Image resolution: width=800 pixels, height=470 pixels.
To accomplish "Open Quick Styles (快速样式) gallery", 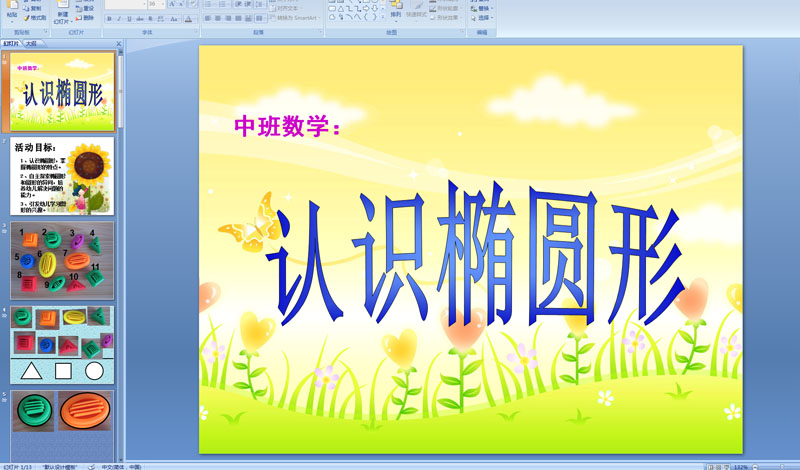I will point(416,10).
